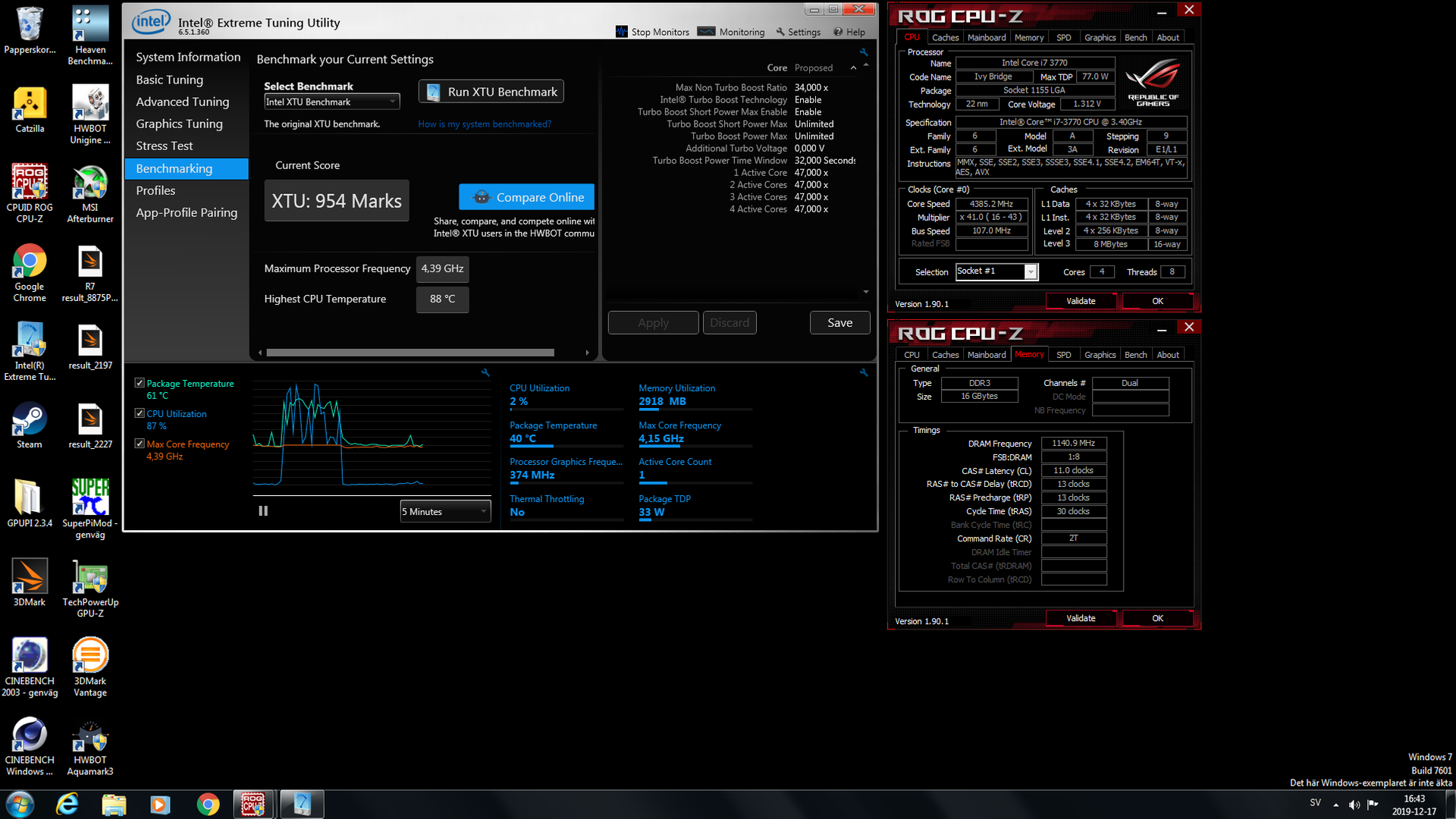Screen dimensions: 1456x819
Task: Click wrench icon above Proposed settings column
Action: tap(863, 52)
